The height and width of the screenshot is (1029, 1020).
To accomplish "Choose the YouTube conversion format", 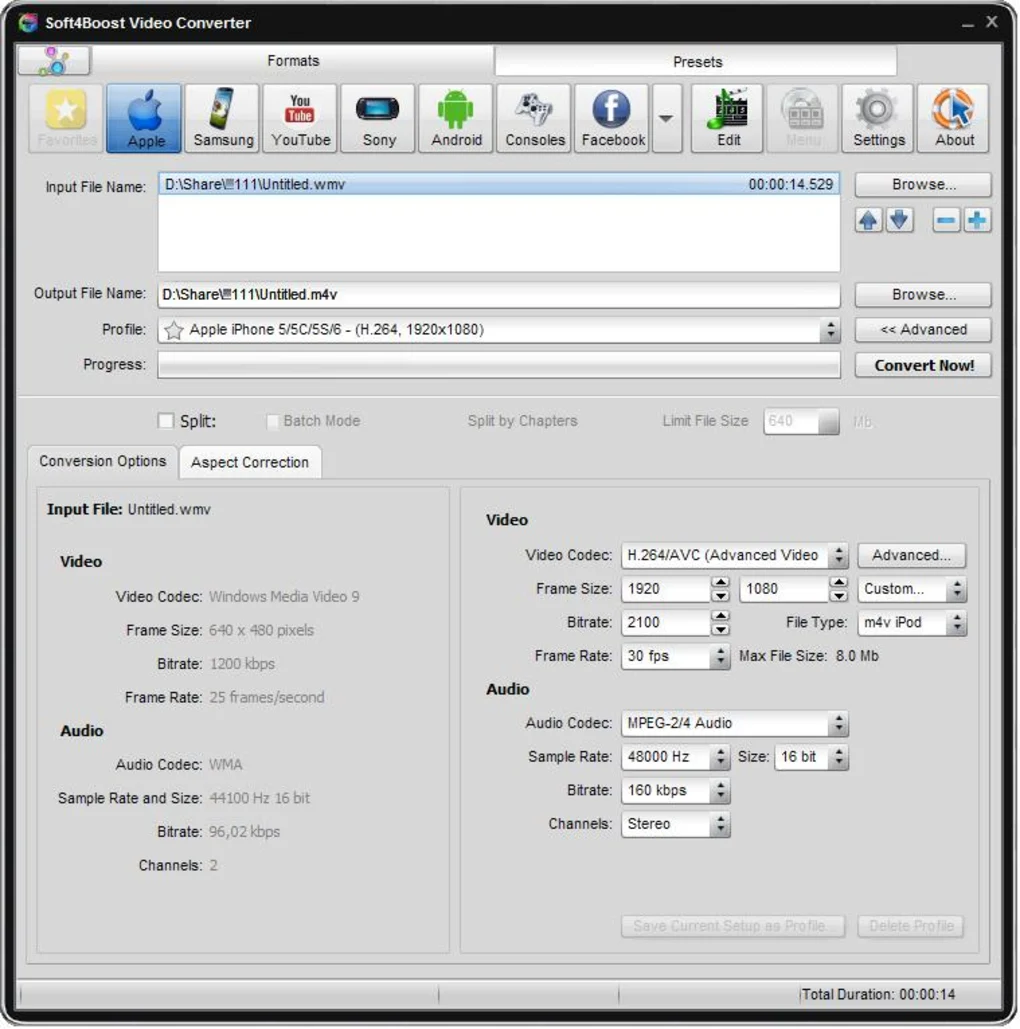I will 300,118.
